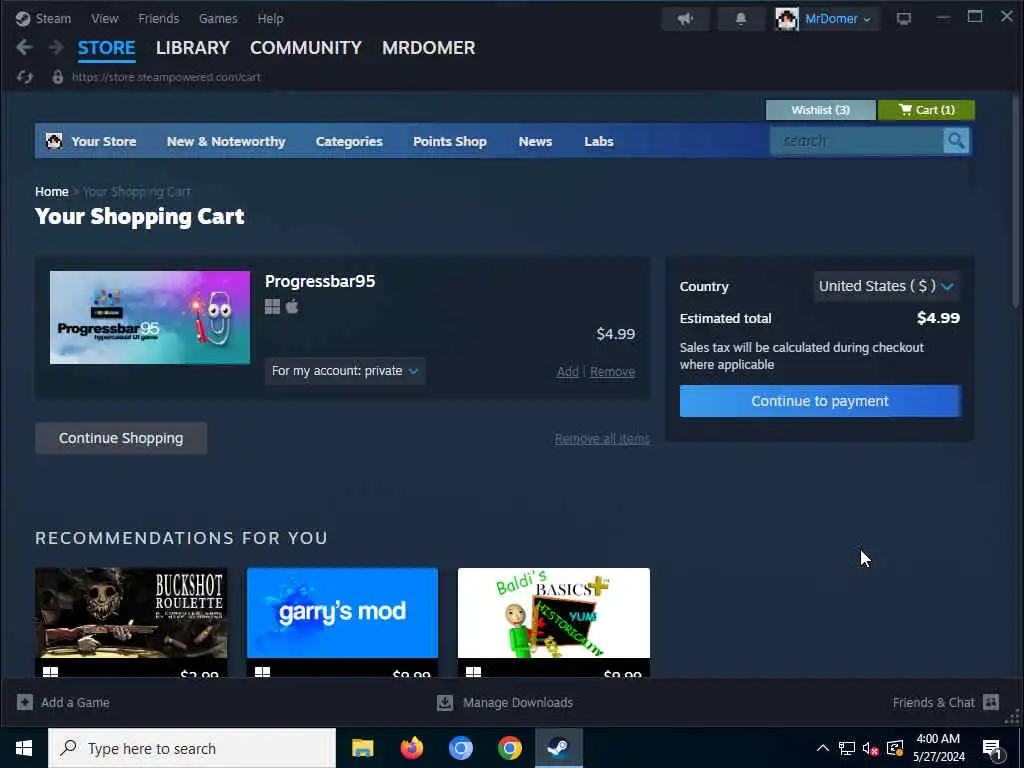Click the store URL address text

(x=166, y=77)
